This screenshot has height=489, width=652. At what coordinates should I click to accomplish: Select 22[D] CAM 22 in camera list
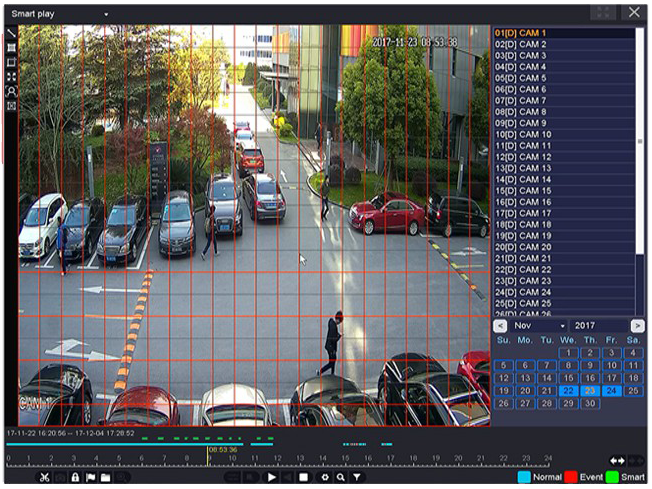pos(564,269)
